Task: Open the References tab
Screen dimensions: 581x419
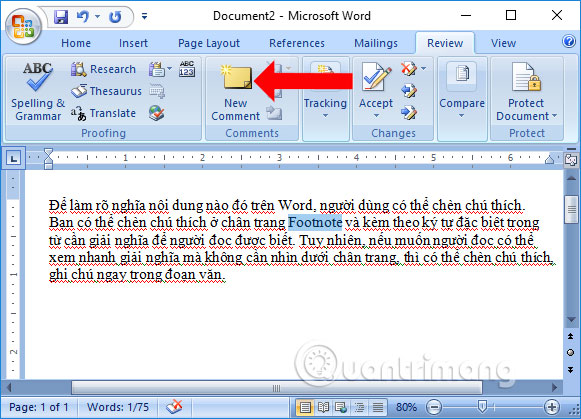Action: (297, 43)
